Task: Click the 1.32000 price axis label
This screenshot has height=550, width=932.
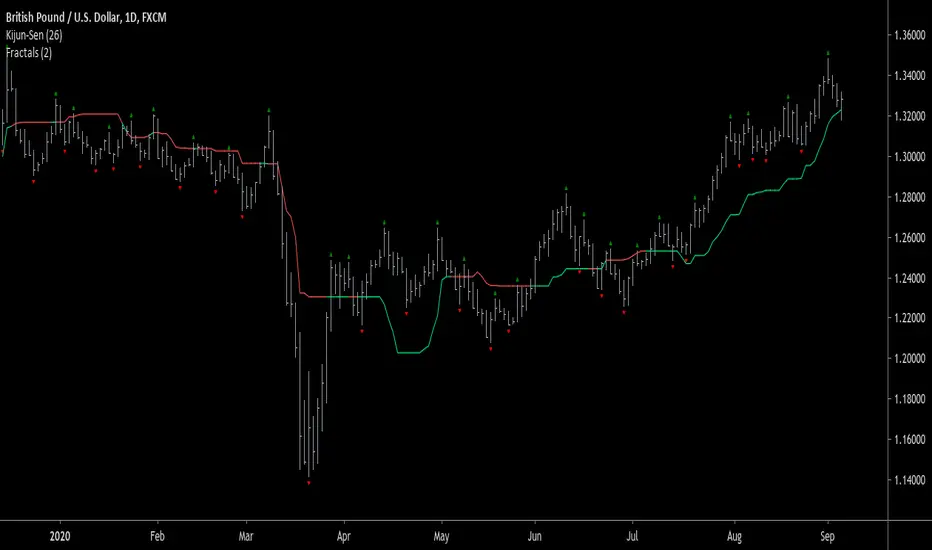Action: (x=909, y=116)
